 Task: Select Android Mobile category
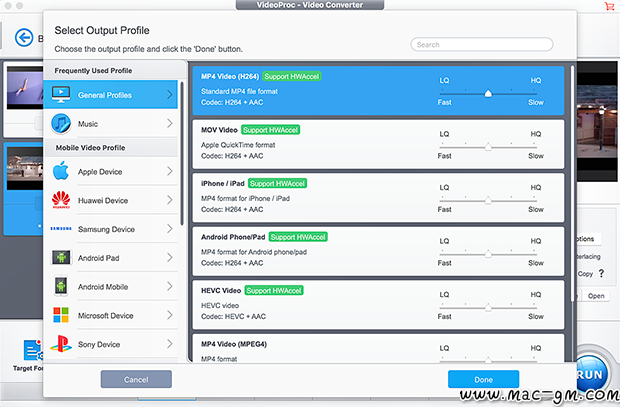coord(110,286)
